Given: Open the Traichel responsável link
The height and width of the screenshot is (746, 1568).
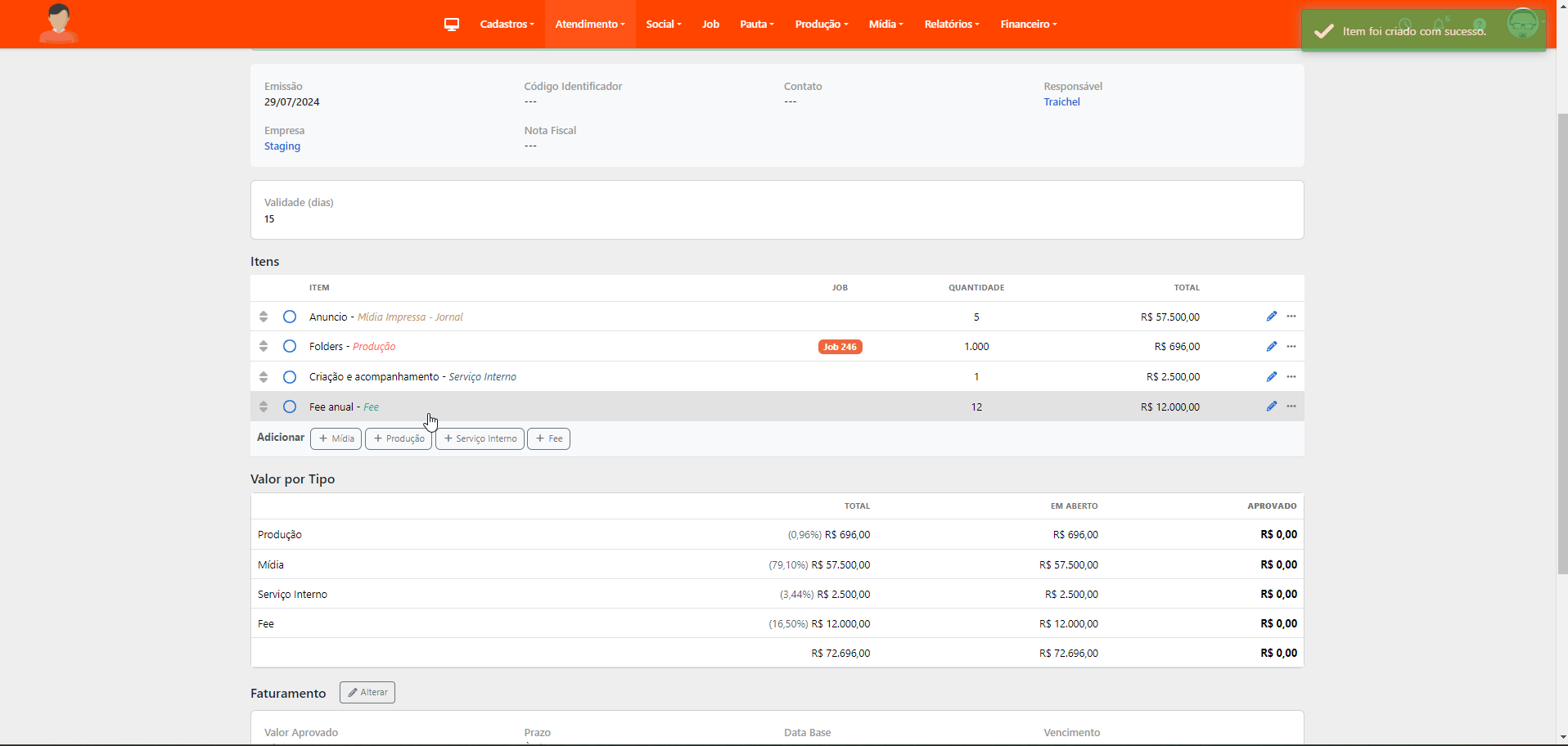Looking at the screenshot, I should coord(1061,102).
